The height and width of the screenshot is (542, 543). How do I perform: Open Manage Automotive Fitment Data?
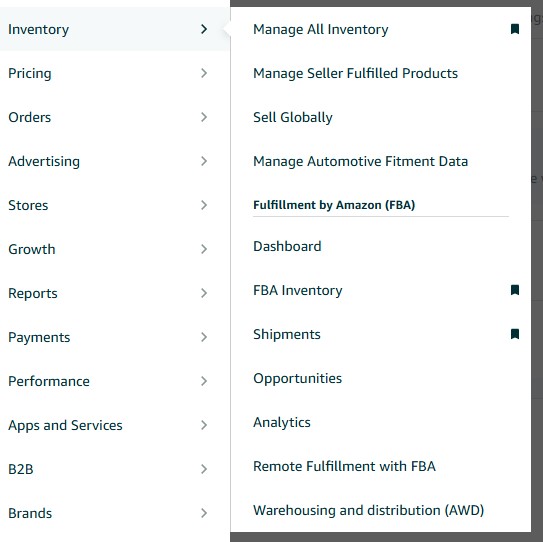[360, 161]
